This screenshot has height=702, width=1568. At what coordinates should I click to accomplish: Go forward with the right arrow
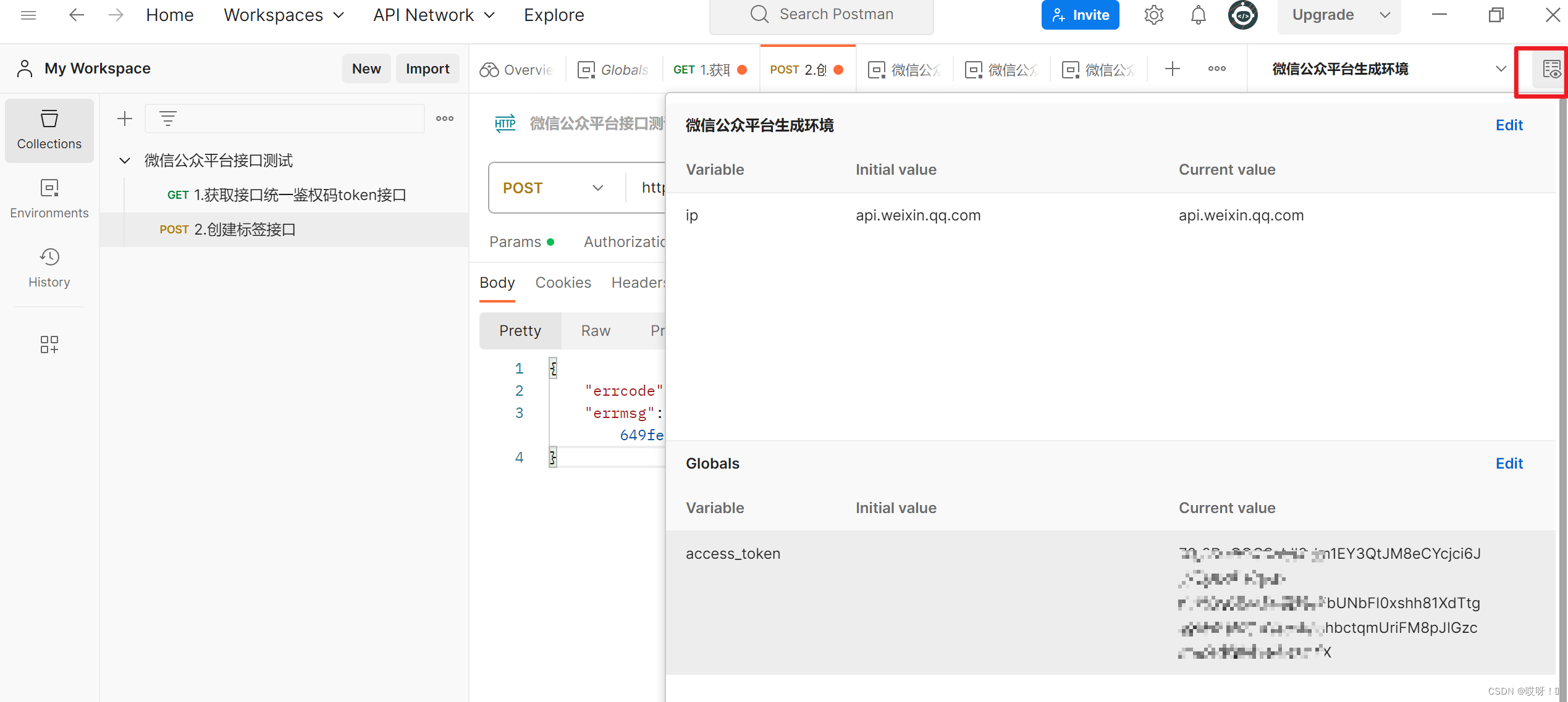click(x=116, y=15)
